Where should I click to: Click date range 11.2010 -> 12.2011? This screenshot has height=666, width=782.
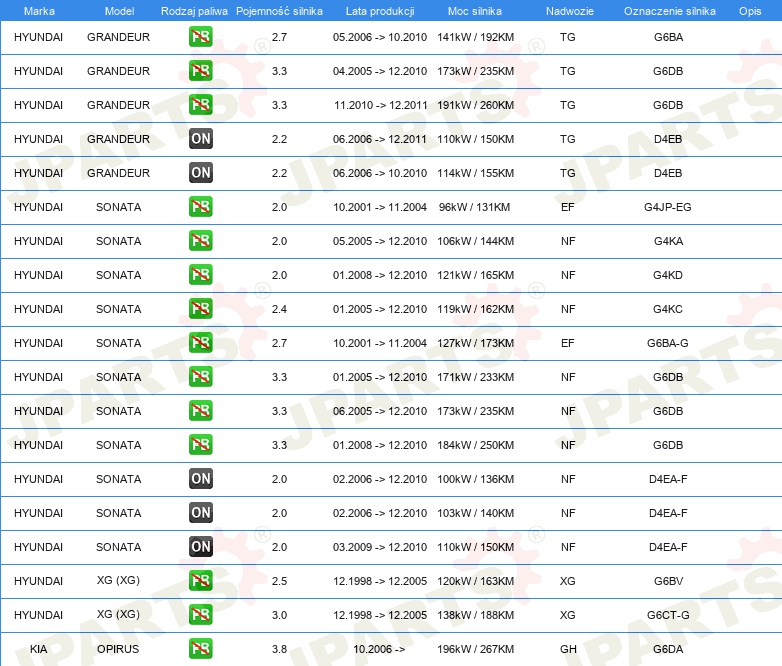tap(381, 105)
